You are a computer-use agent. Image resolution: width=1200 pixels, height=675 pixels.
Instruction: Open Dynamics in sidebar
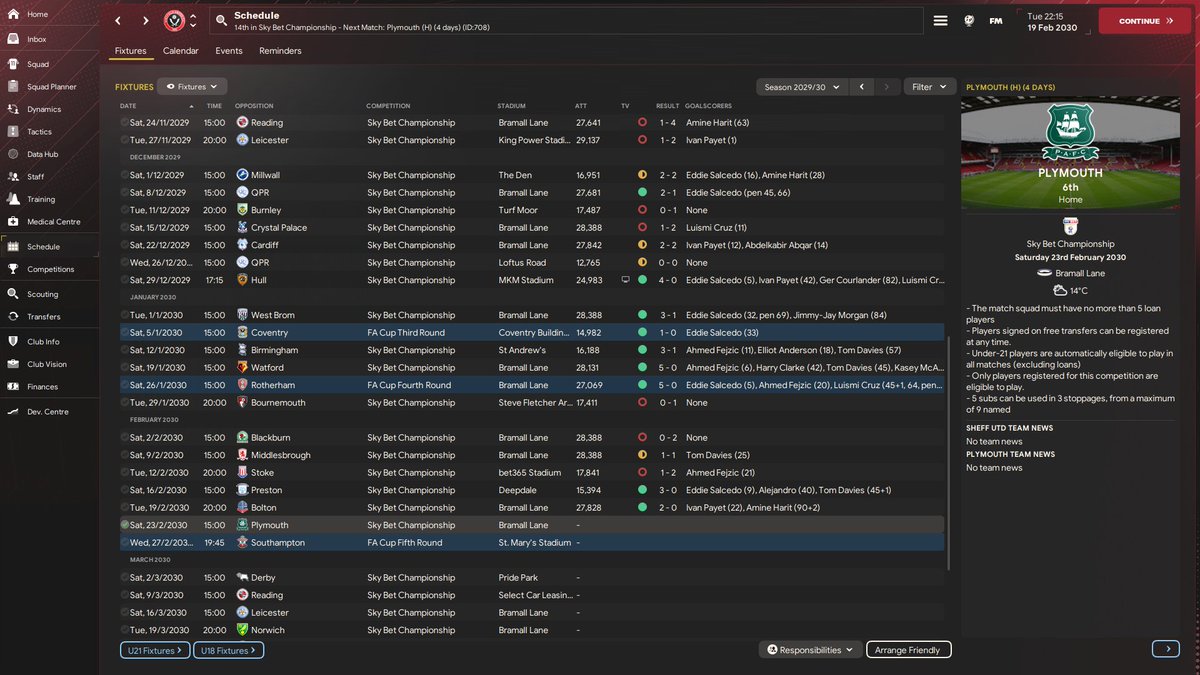45,109
